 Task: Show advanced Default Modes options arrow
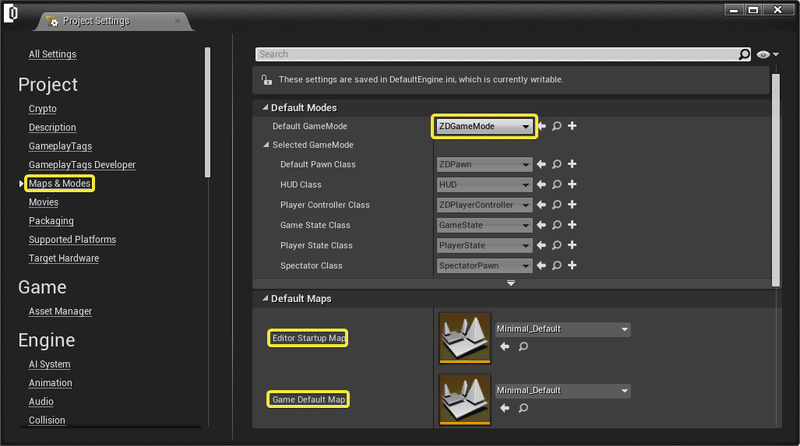point(511,283)
